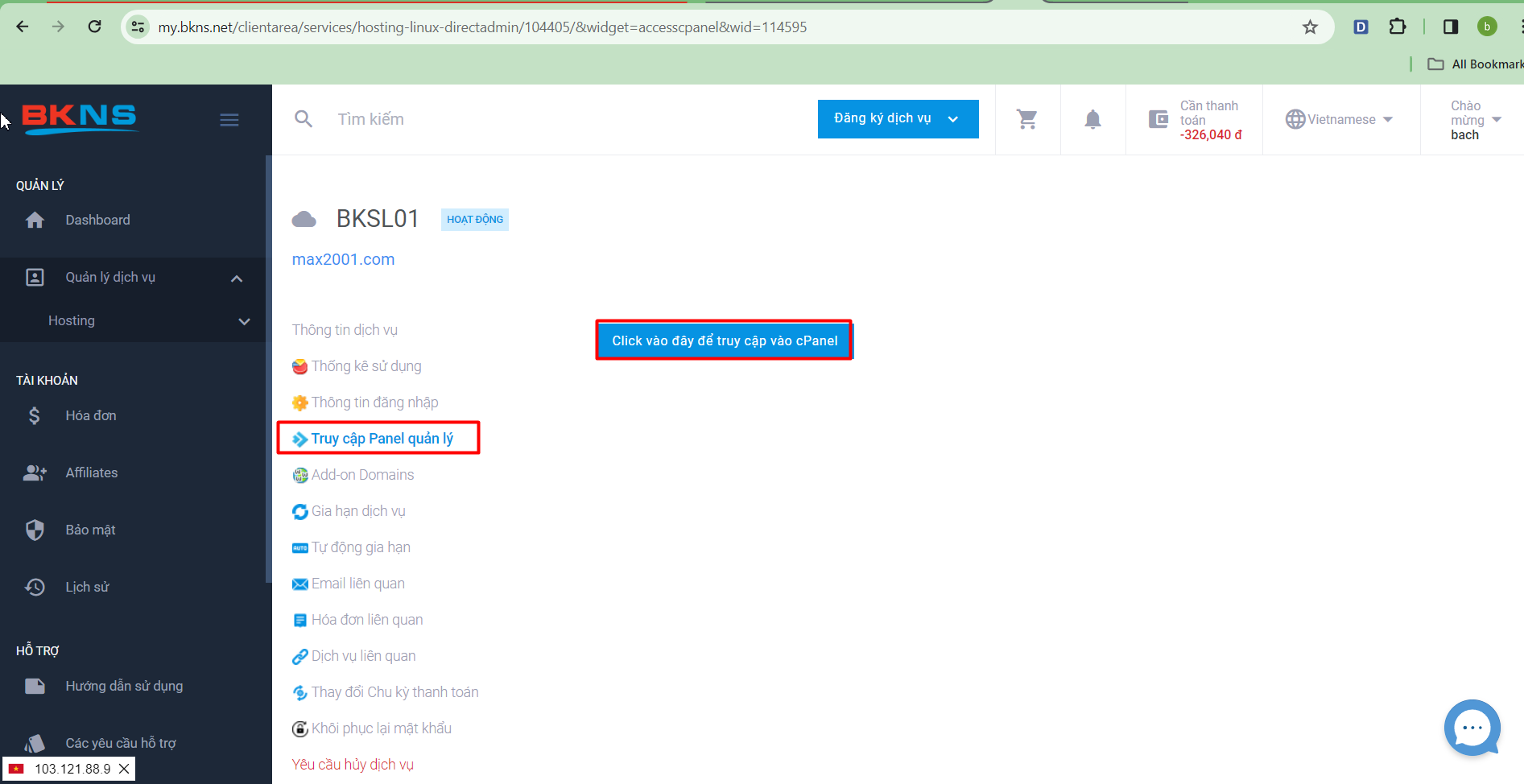The height and width of the screenshot is (784, 1524).
Task: Click the Dashboard home icon
Action: click(x=35, y=220)
